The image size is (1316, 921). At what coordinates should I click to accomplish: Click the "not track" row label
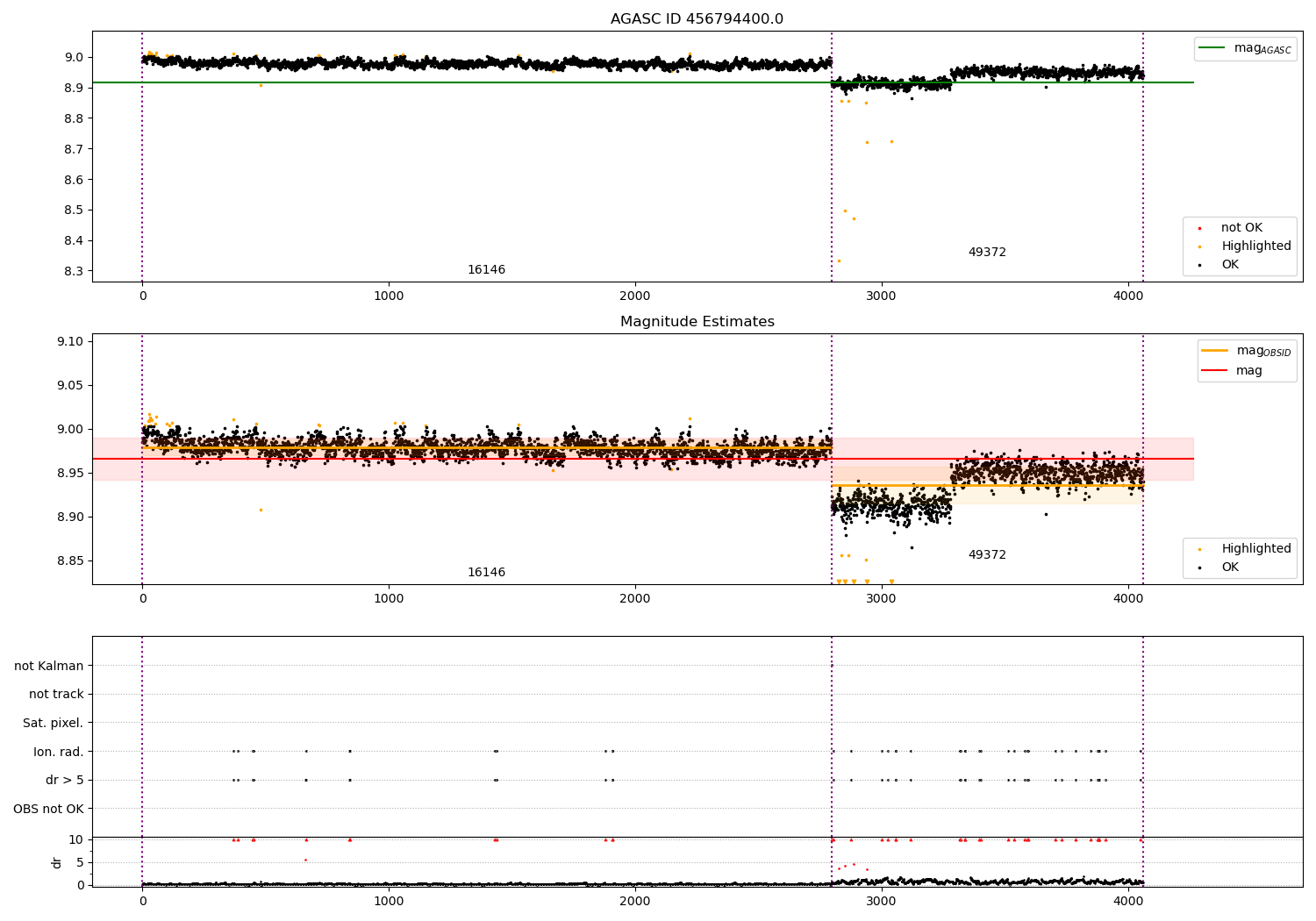pos(56,695)
